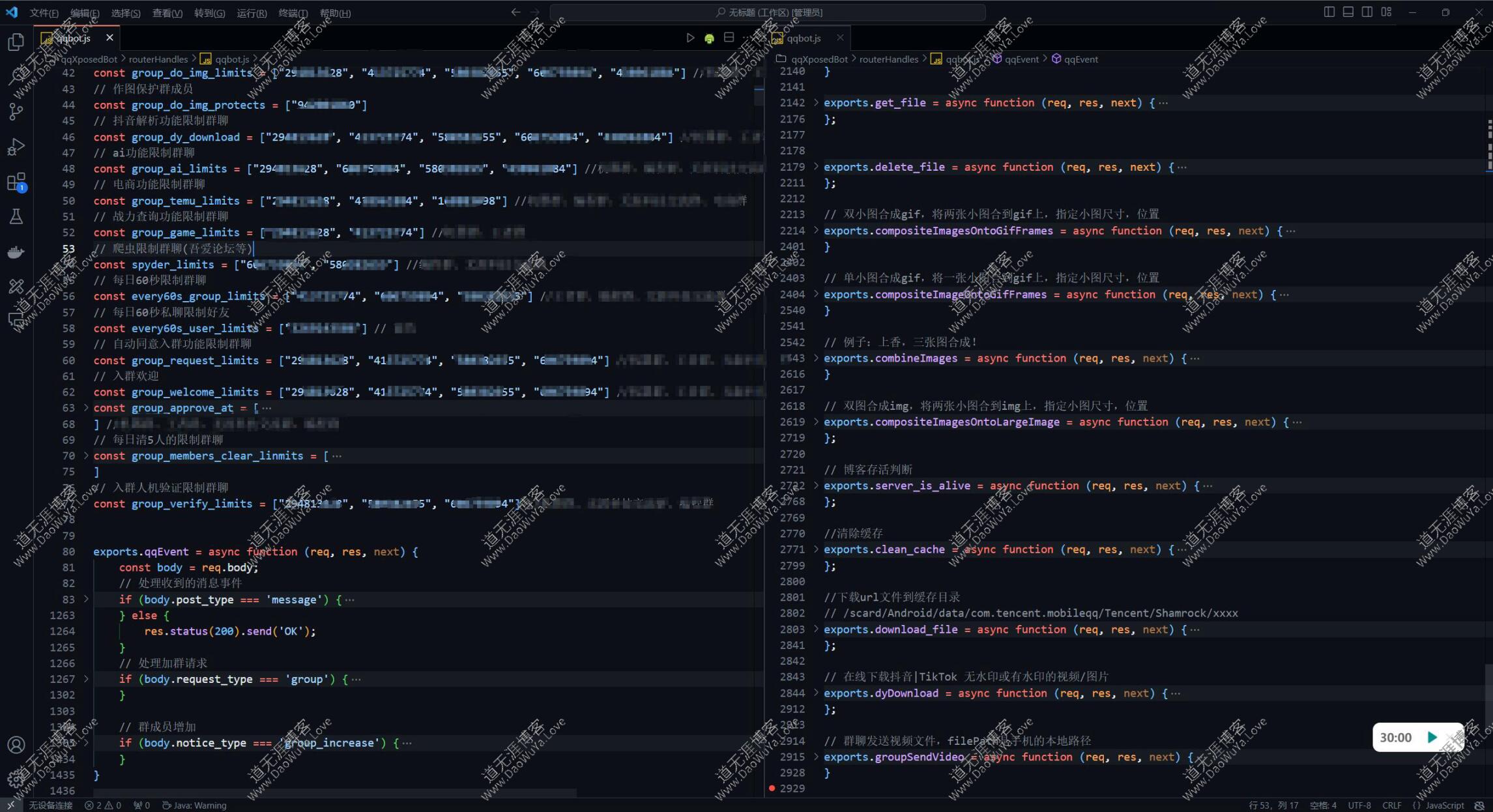Open the Run and Debug view

16,147
